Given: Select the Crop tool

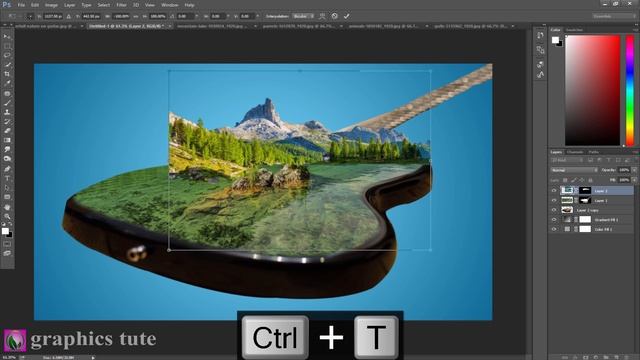Looking at the screenshot, I should (7, 74).
